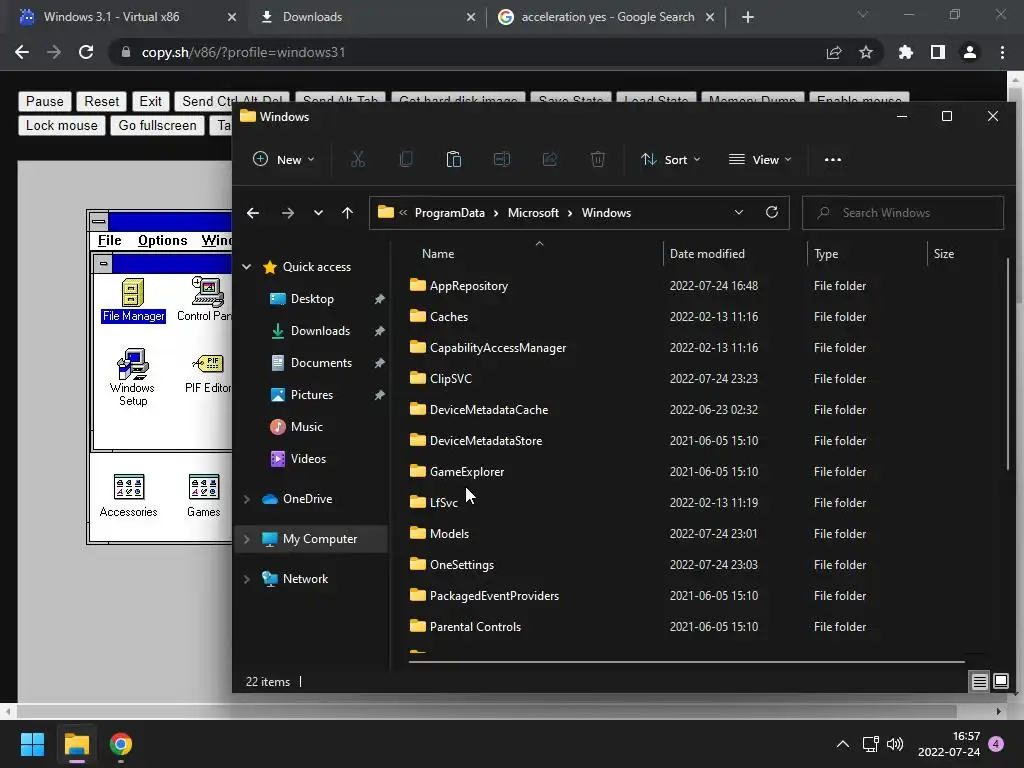Click Explorer vertical scrollbar thumb
This screenshot has width=1024, height=768.
point(1008,362)
